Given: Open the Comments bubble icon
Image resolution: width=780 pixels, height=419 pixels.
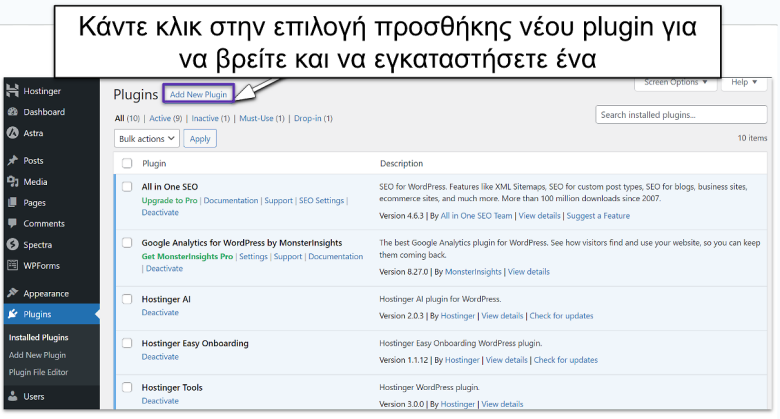Looking at the screenshot, I should click(12, 223).
